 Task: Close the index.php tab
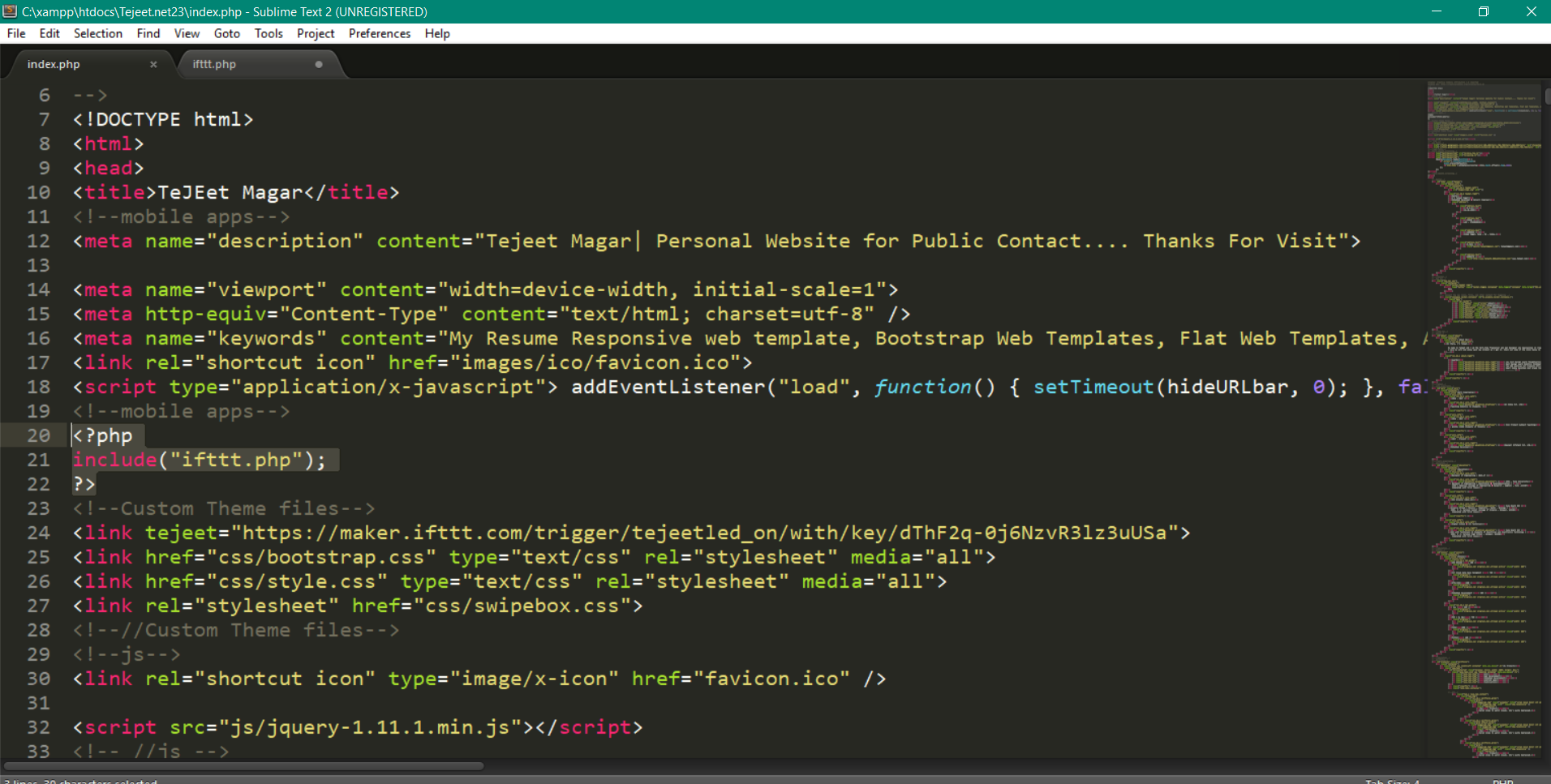point(153,64)
